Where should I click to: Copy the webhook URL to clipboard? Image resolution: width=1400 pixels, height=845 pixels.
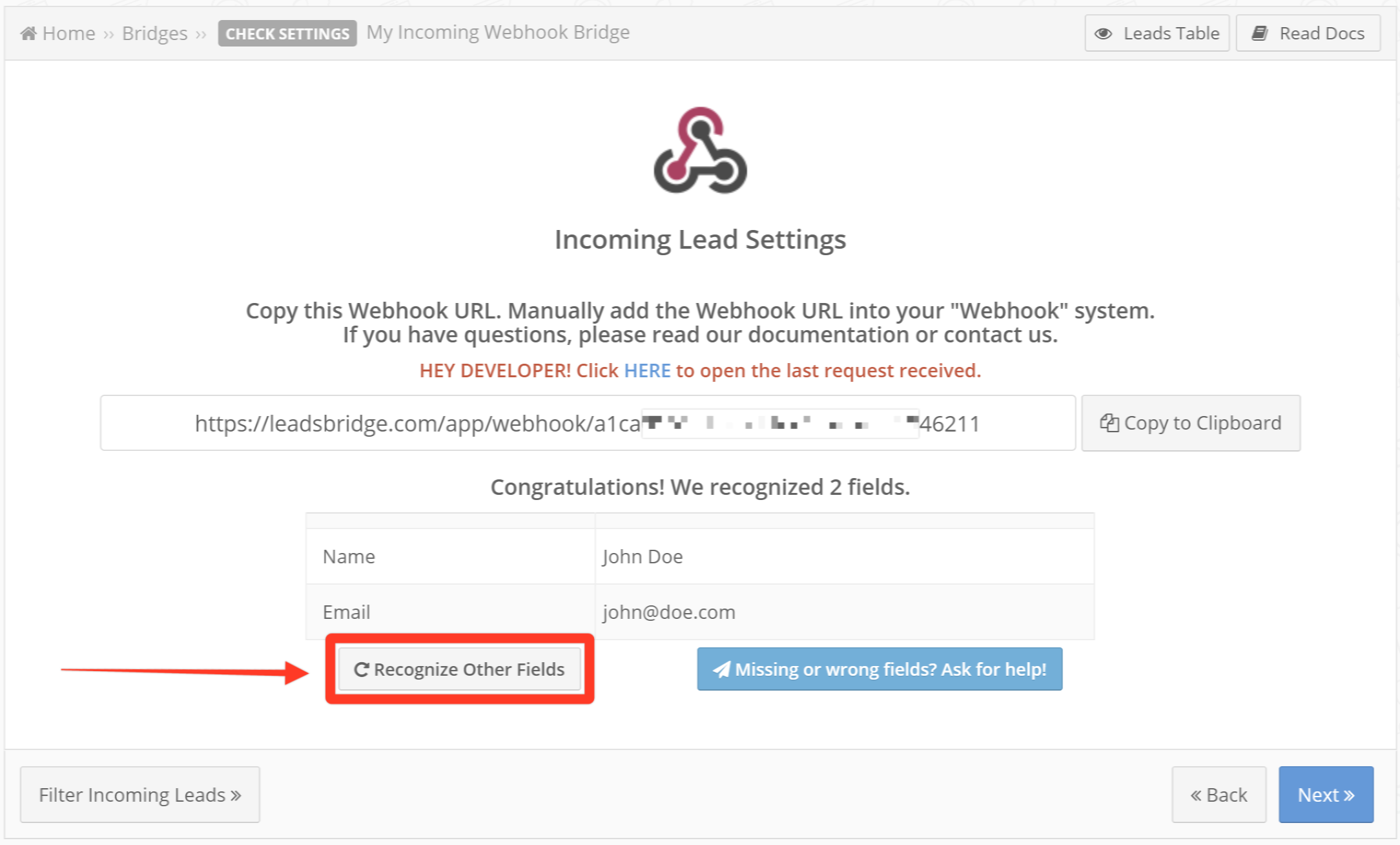[x=1191, y=423]
